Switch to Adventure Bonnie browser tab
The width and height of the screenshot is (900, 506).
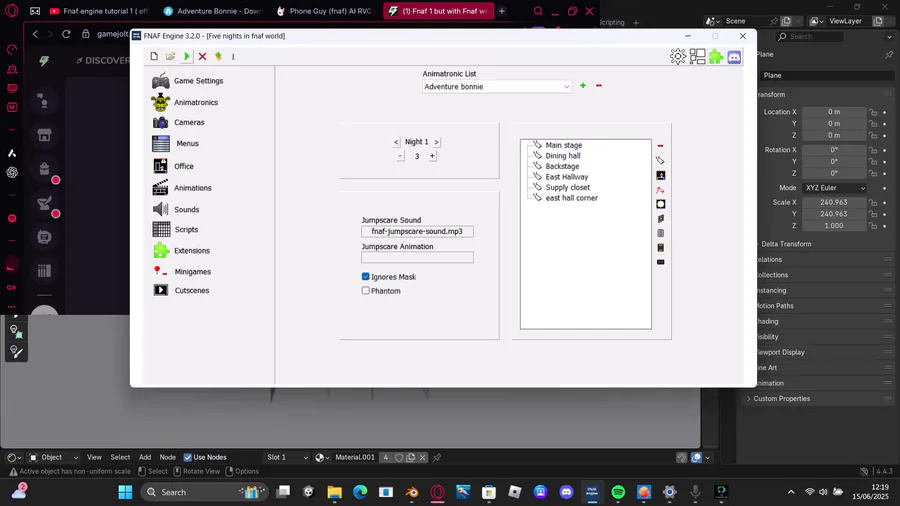(213, 11)
